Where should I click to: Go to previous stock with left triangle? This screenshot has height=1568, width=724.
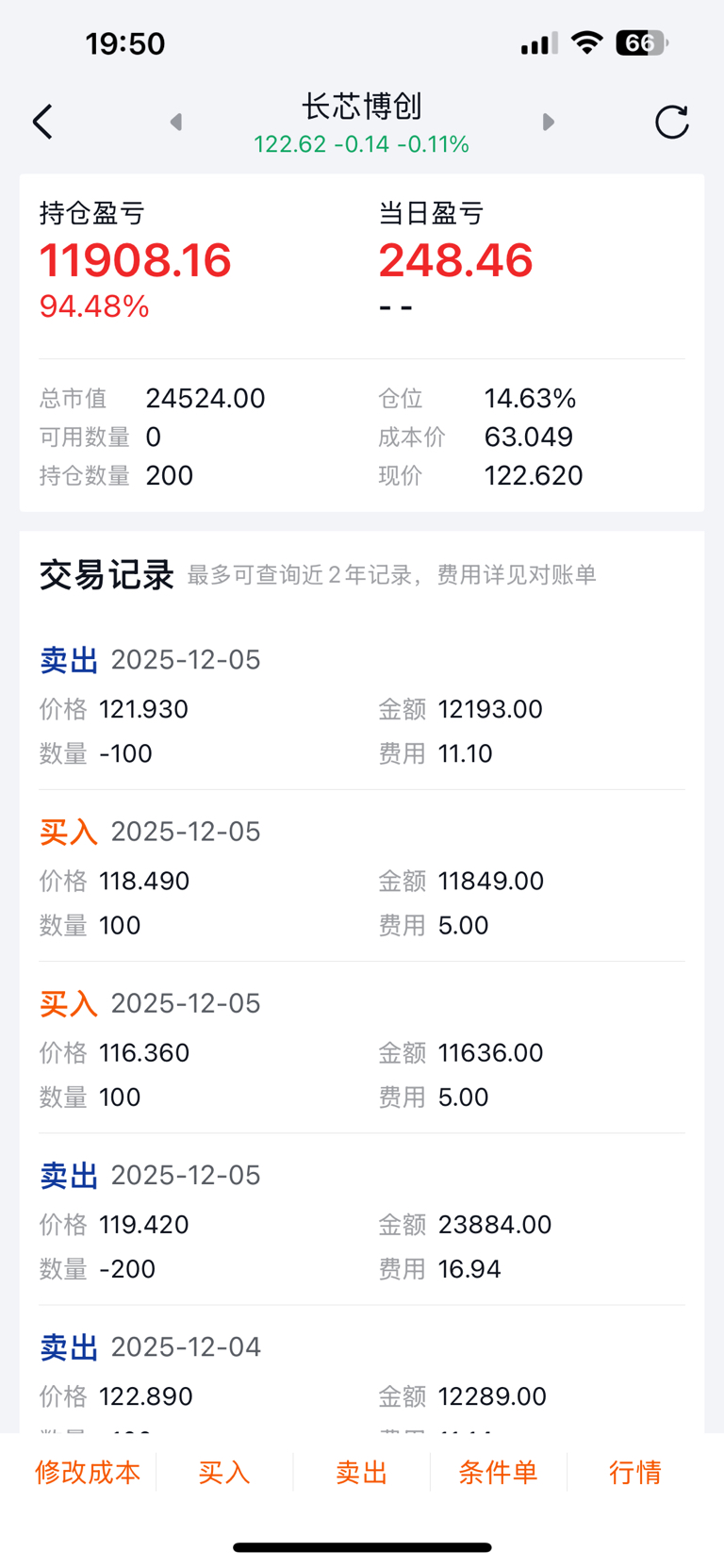(x=175, y=123)
